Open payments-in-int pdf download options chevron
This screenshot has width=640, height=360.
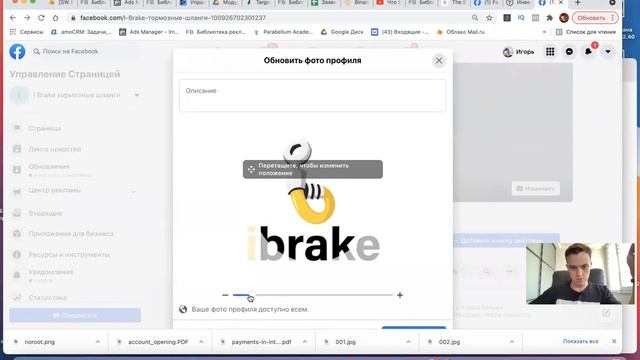tap(305, 342)
